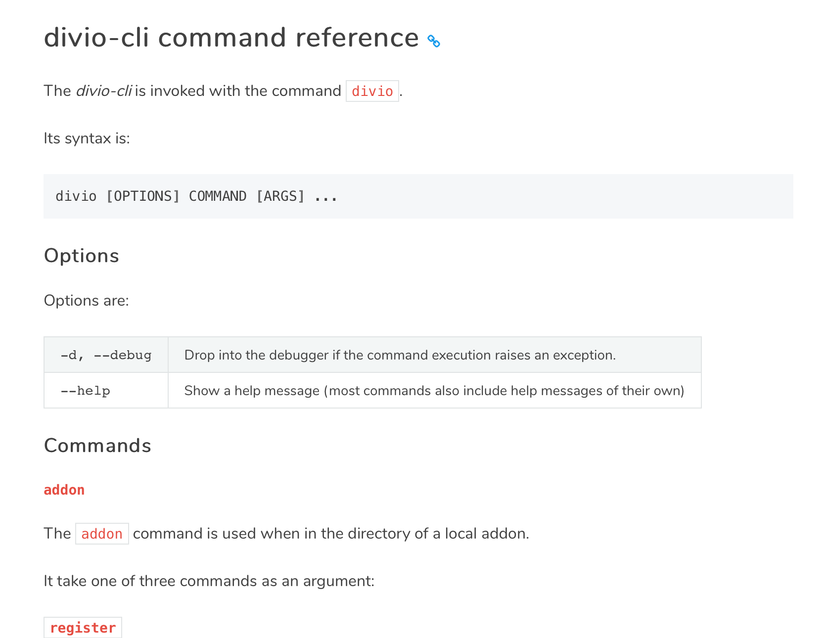Click the italic 'divio-cli' text
825x638 pixels.
click(104, 91)
